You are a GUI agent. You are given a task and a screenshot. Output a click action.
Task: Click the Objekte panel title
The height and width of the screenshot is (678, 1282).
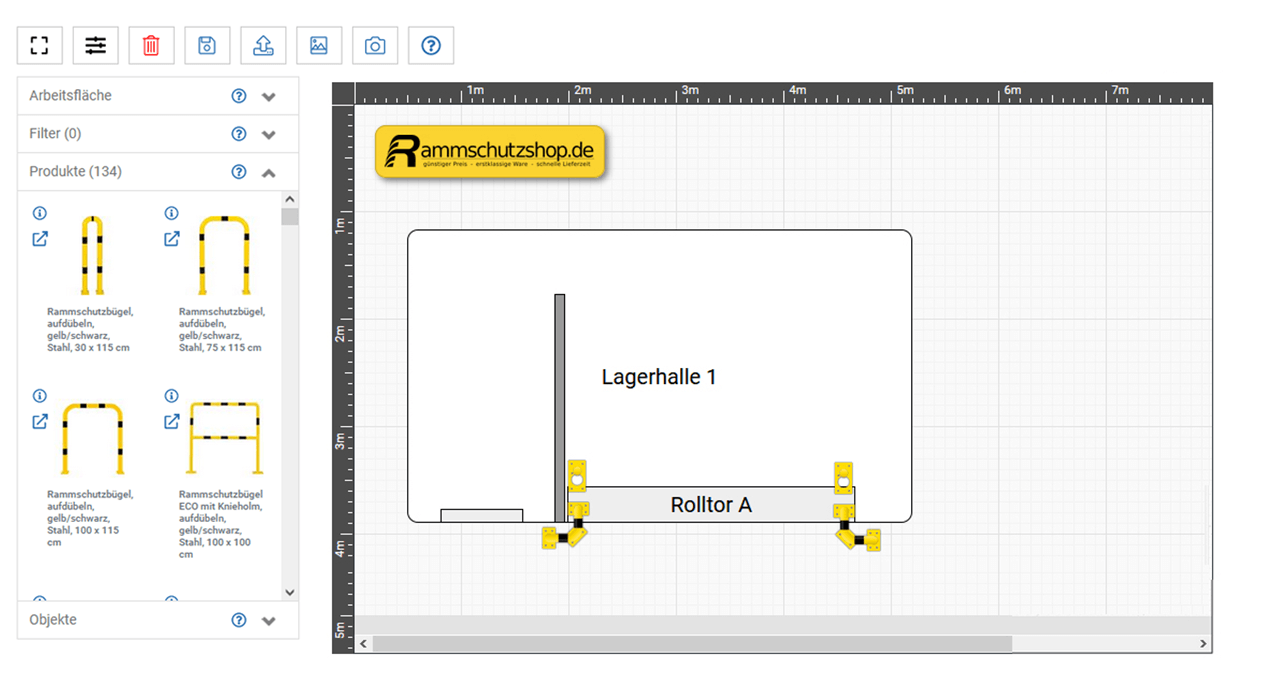(53, 620)
